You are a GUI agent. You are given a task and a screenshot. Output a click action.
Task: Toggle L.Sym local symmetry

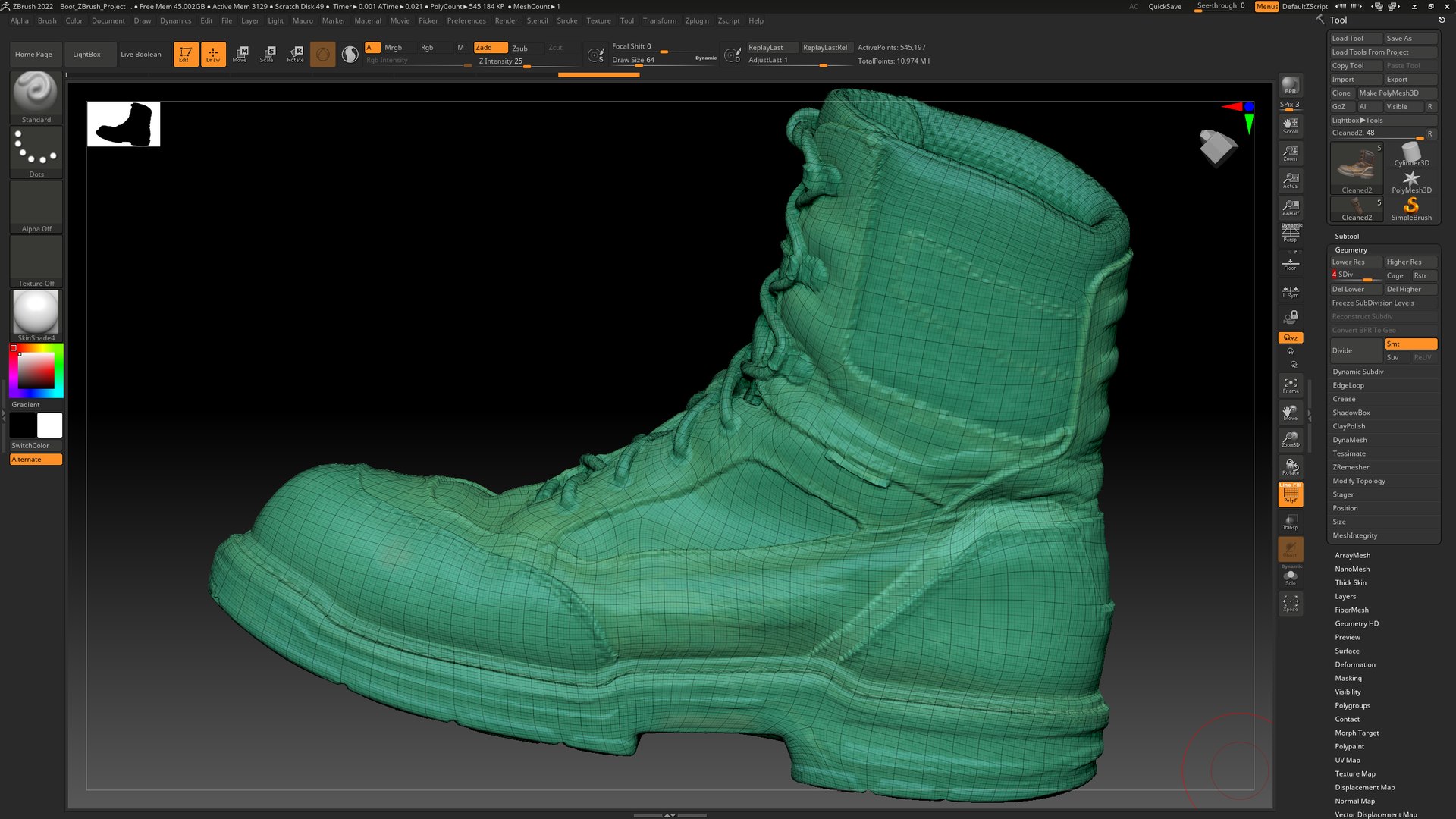coord(1290,291)
